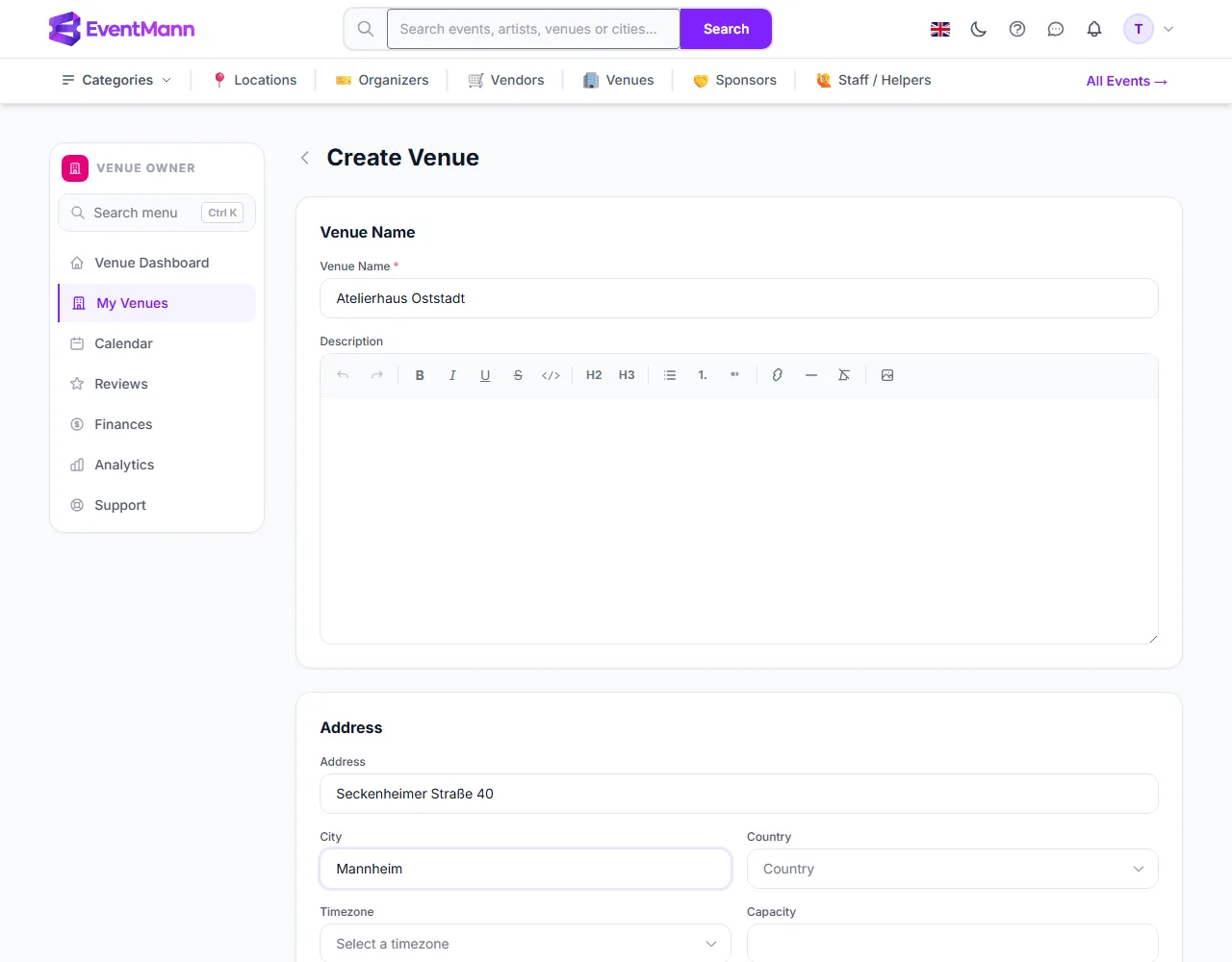Open Sponsors in the top navigation

click(x=734, y=80)
